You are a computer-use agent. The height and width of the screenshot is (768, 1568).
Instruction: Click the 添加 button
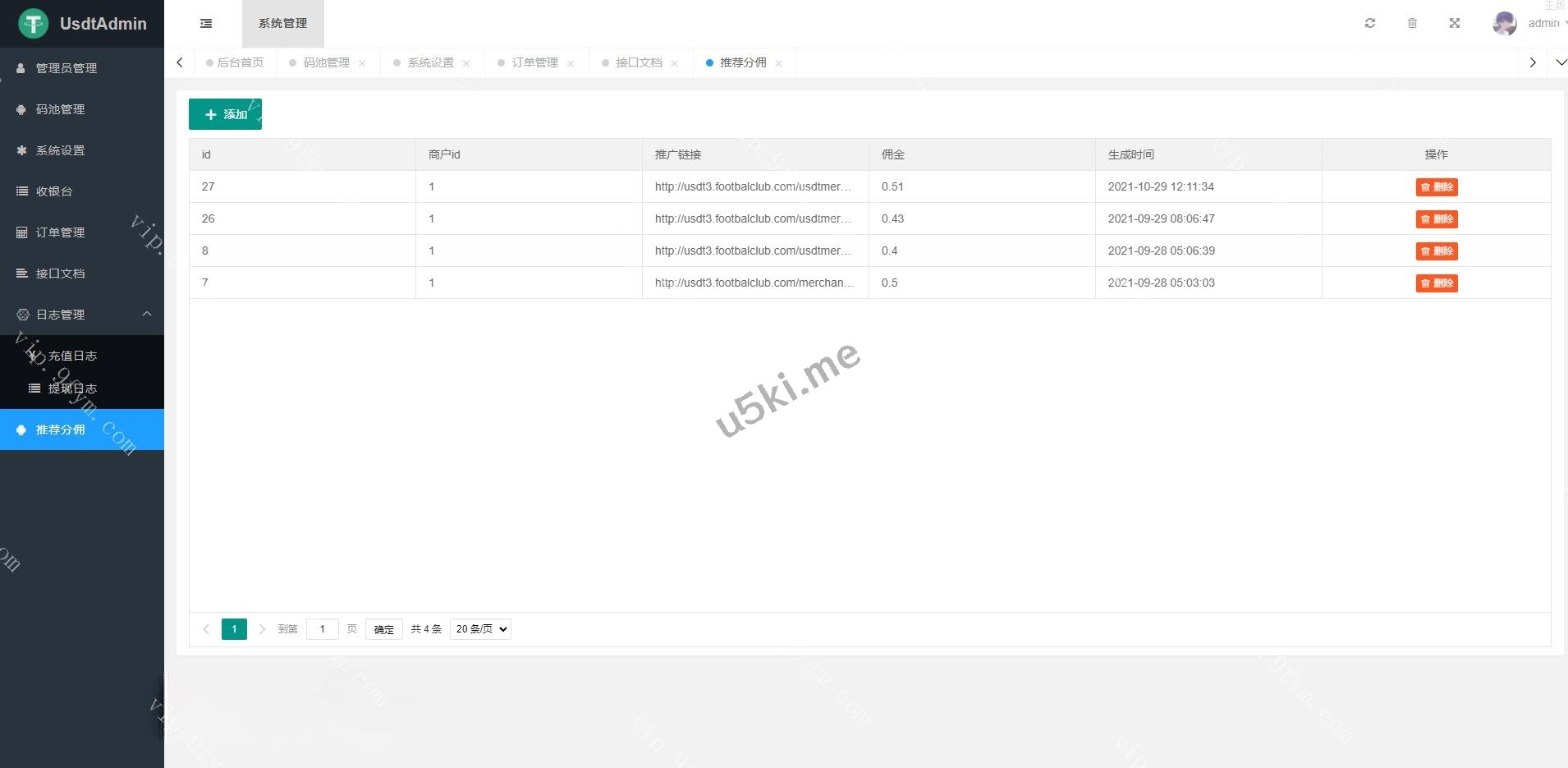pyautogui.click(x=225, y=114)
